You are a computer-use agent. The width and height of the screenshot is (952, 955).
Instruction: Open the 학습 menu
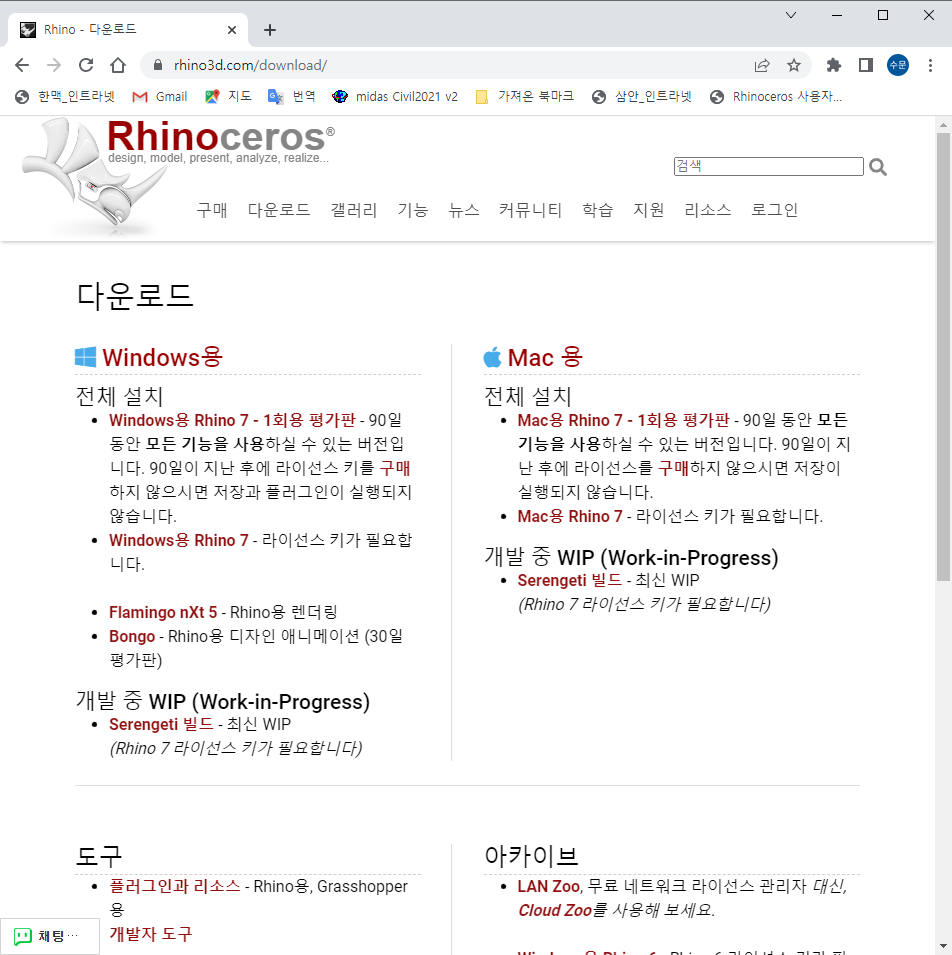click(598, 210)
